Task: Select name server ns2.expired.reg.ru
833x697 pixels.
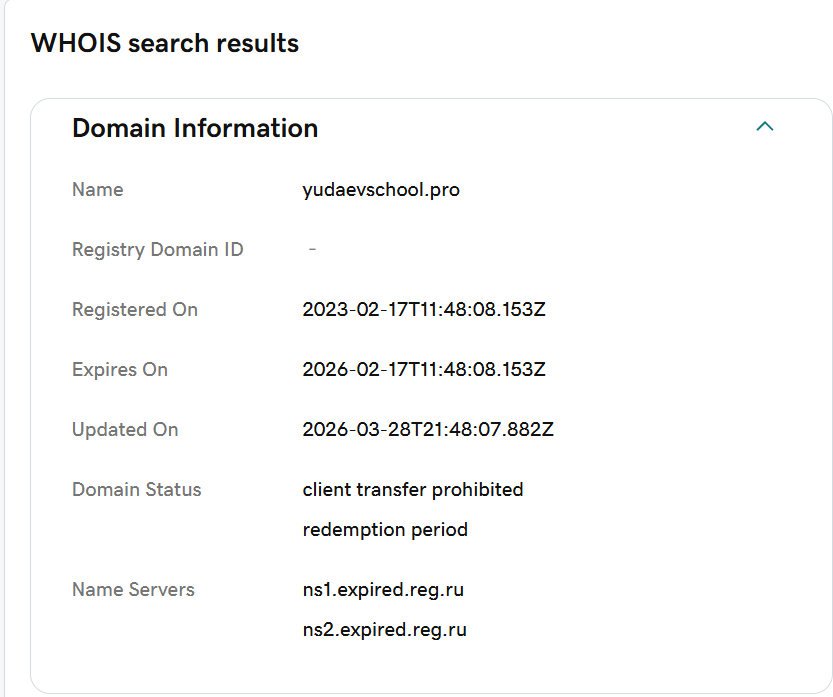Action: pos(384,630)
